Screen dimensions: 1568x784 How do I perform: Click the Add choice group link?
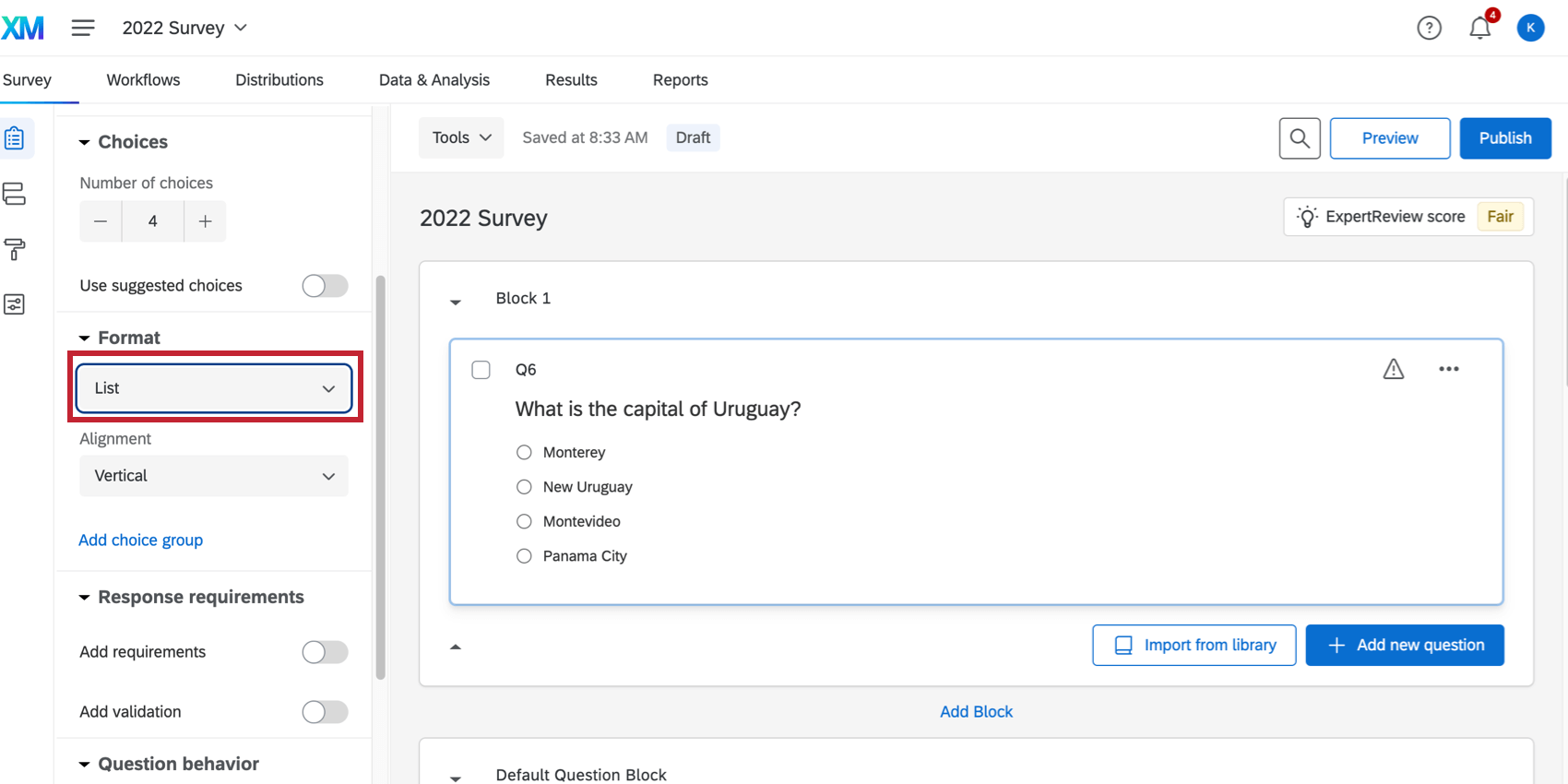click(x=140, y=540)
